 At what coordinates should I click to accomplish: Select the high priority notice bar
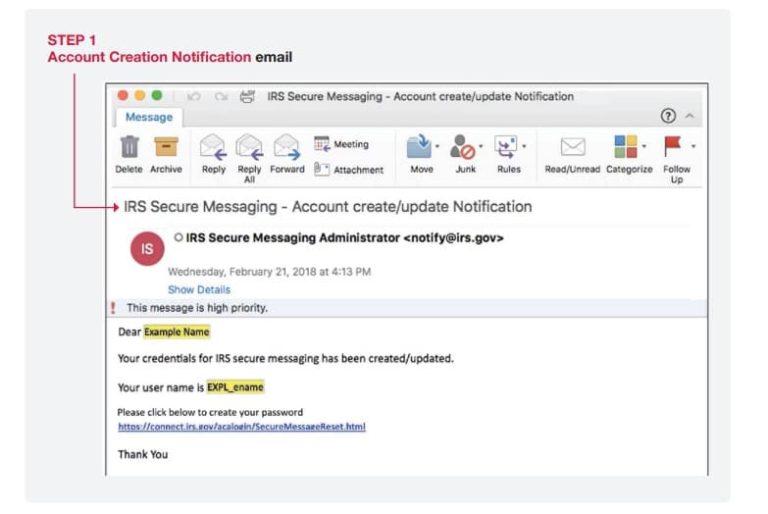click(407, 308)
